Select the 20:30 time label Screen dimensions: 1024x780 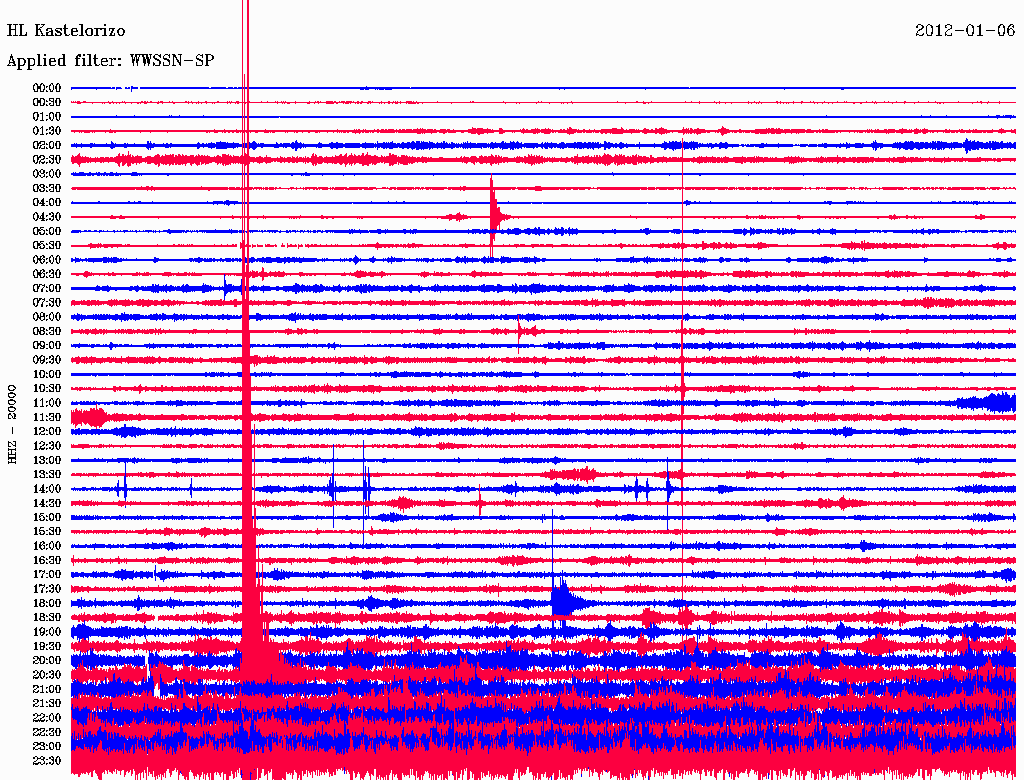(x=47, y=675)
